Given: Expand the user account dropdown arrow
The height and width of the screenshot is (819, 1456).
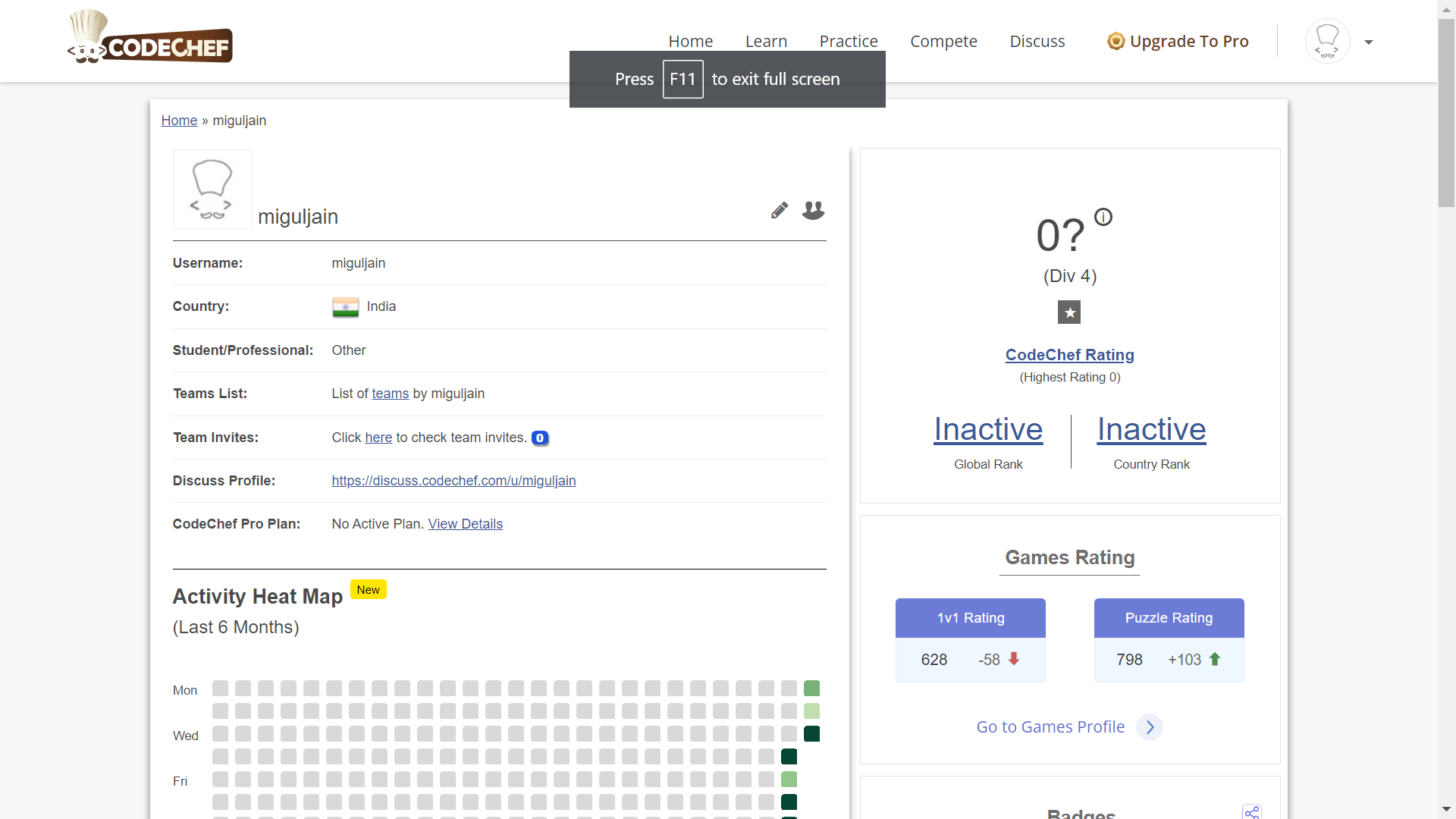Looking at the screenshot, I should (x=1369, y=42).
